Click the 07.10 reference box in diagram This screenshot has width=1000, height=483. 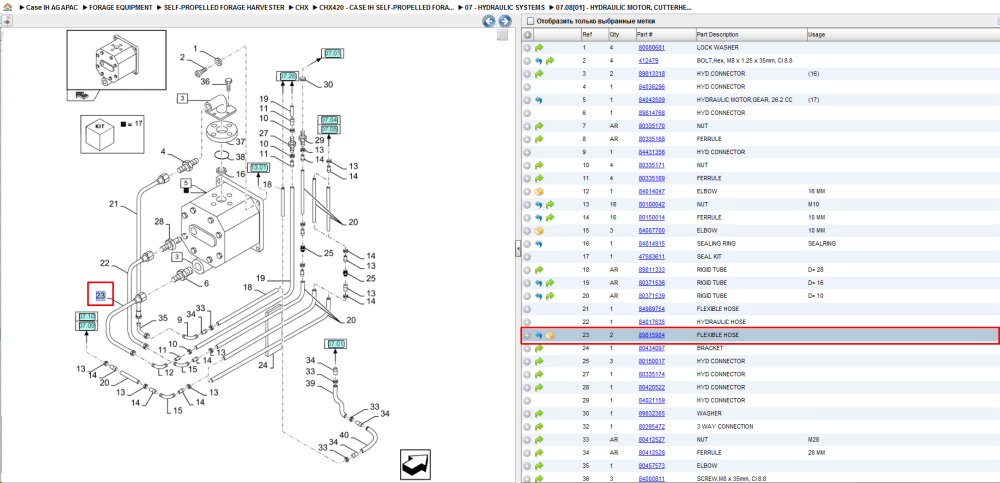pos(87,316)
